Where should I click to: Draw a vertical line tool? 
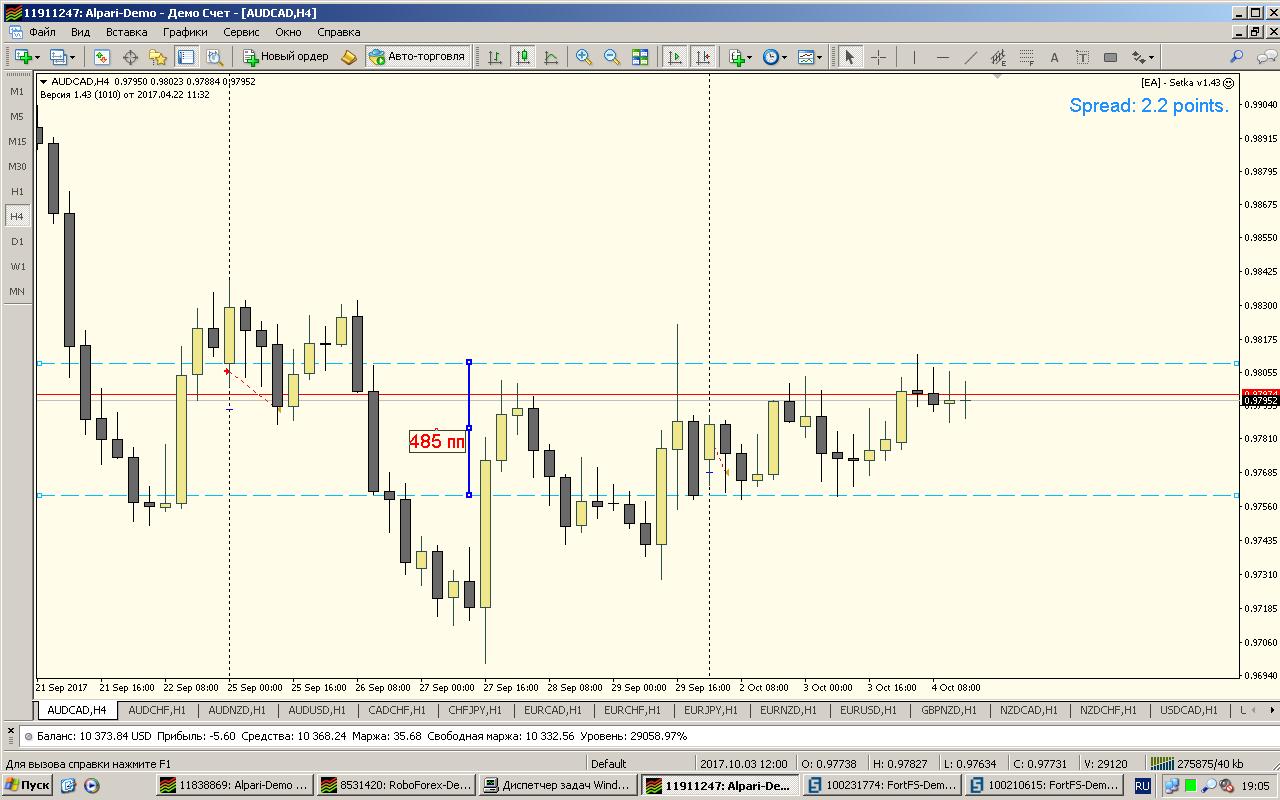[x=914, y=57]
